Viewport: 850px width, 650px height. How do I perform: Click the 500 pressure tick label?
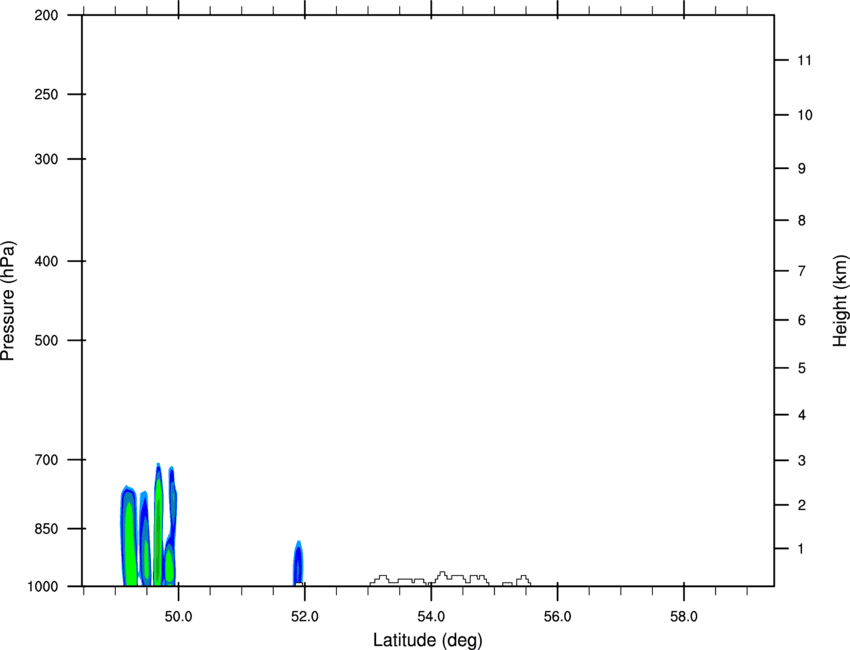pyautogui.click(x=46, y=340)
